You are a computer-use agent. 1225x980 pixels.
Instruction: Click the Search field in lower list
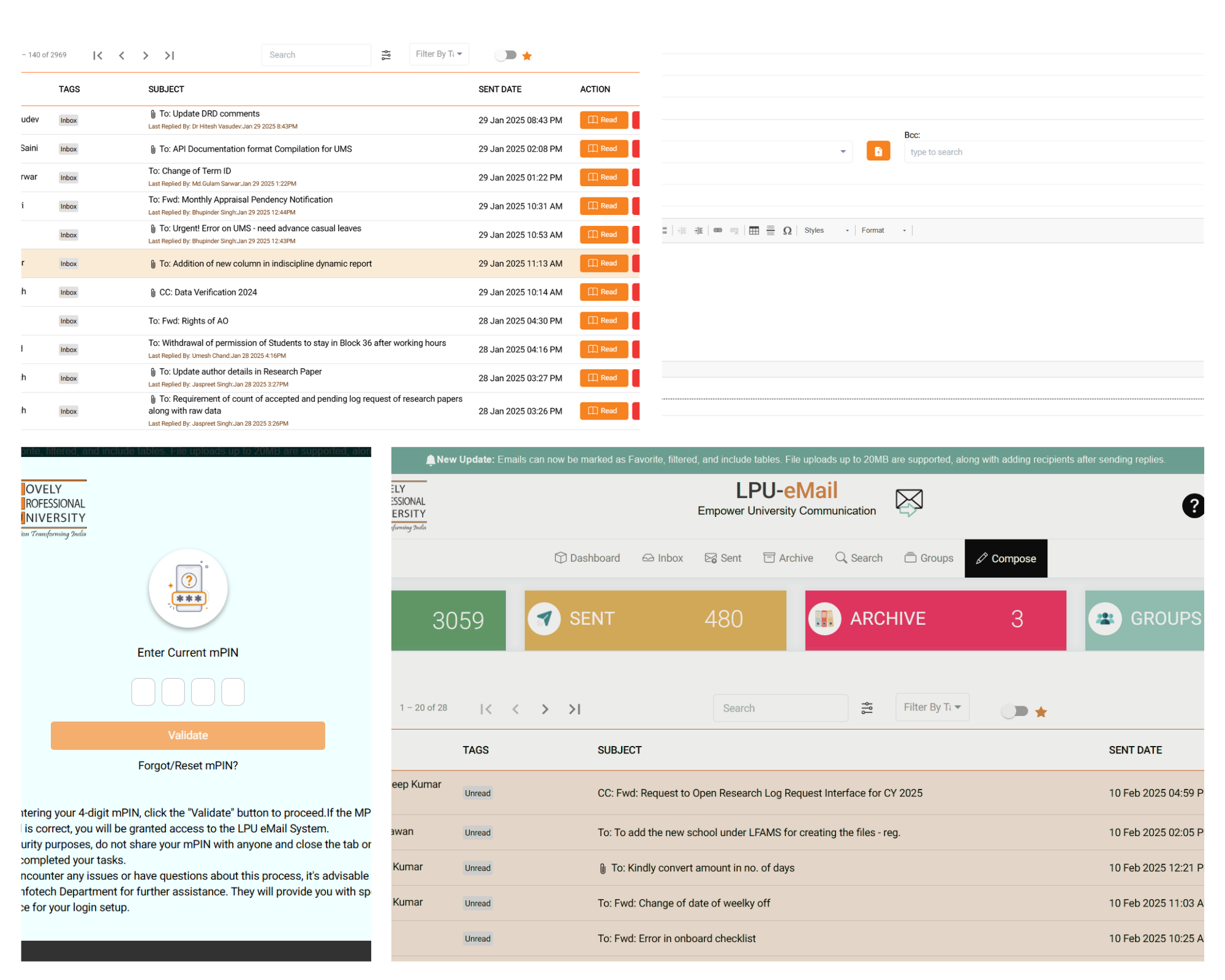[780, 708]
